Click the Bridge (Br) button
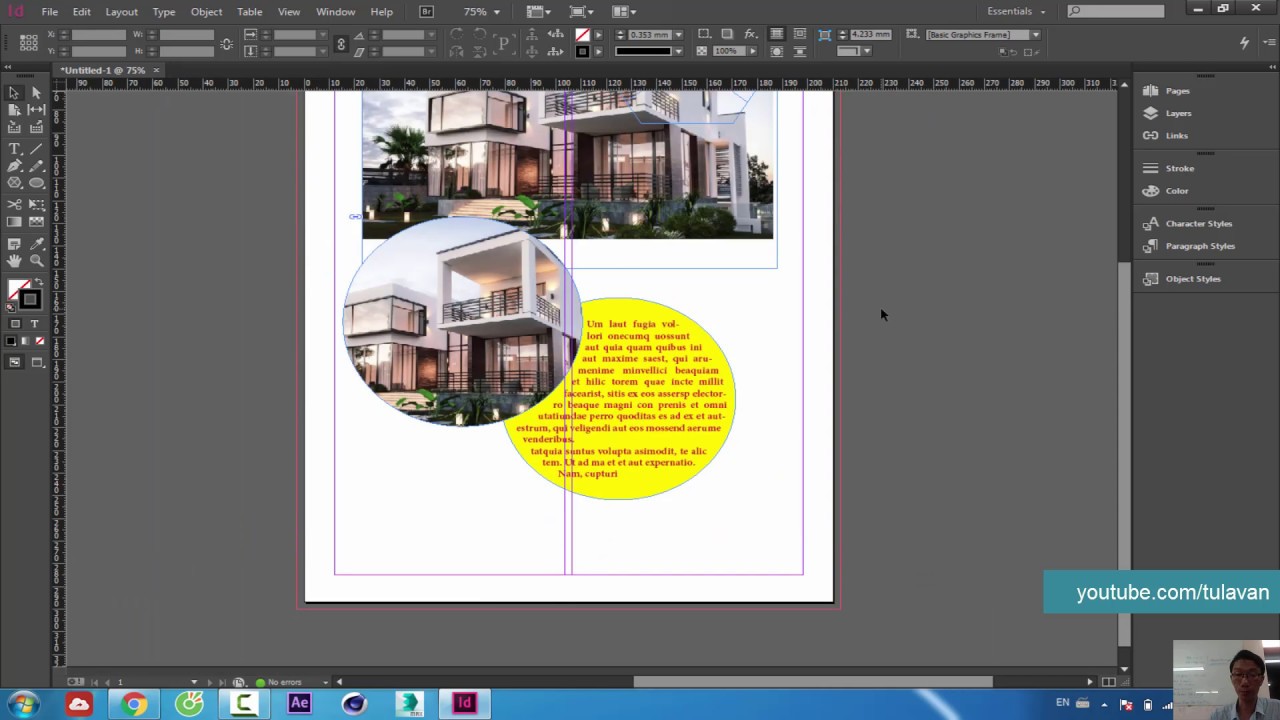This screenshot has width=1280, height=720. 427,11
